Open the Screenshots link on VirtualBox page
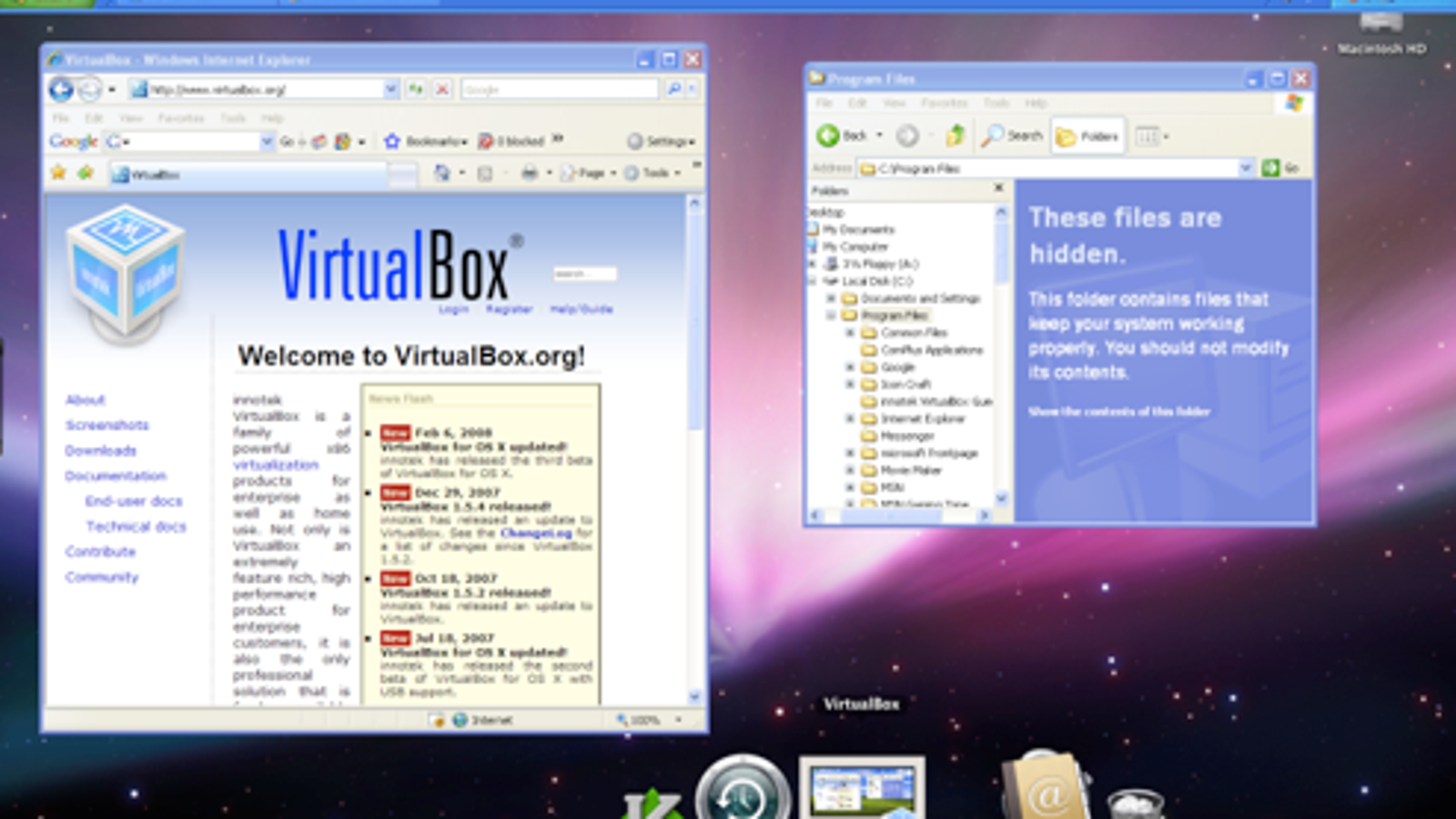Viewport: 1456px width, 819px height. point(106,425)
